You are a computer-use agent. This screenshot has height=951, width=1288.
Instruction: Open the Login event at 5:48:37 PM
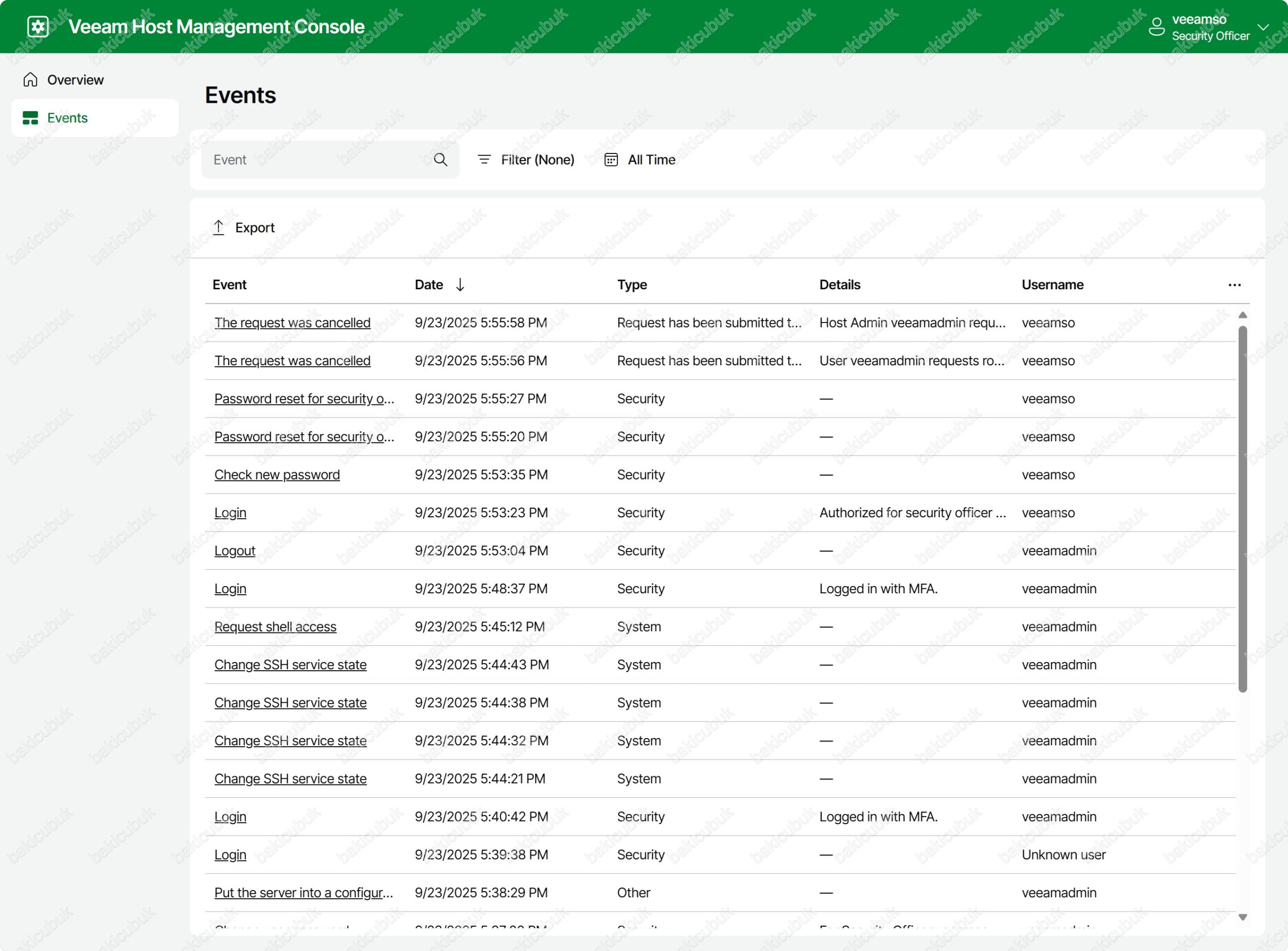coord(230,589)
